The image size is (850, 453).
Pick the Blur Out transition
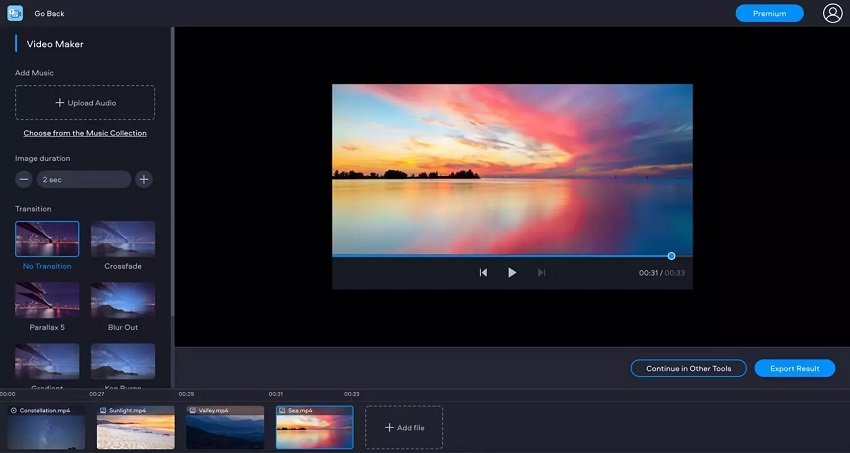tap(123, 300)
